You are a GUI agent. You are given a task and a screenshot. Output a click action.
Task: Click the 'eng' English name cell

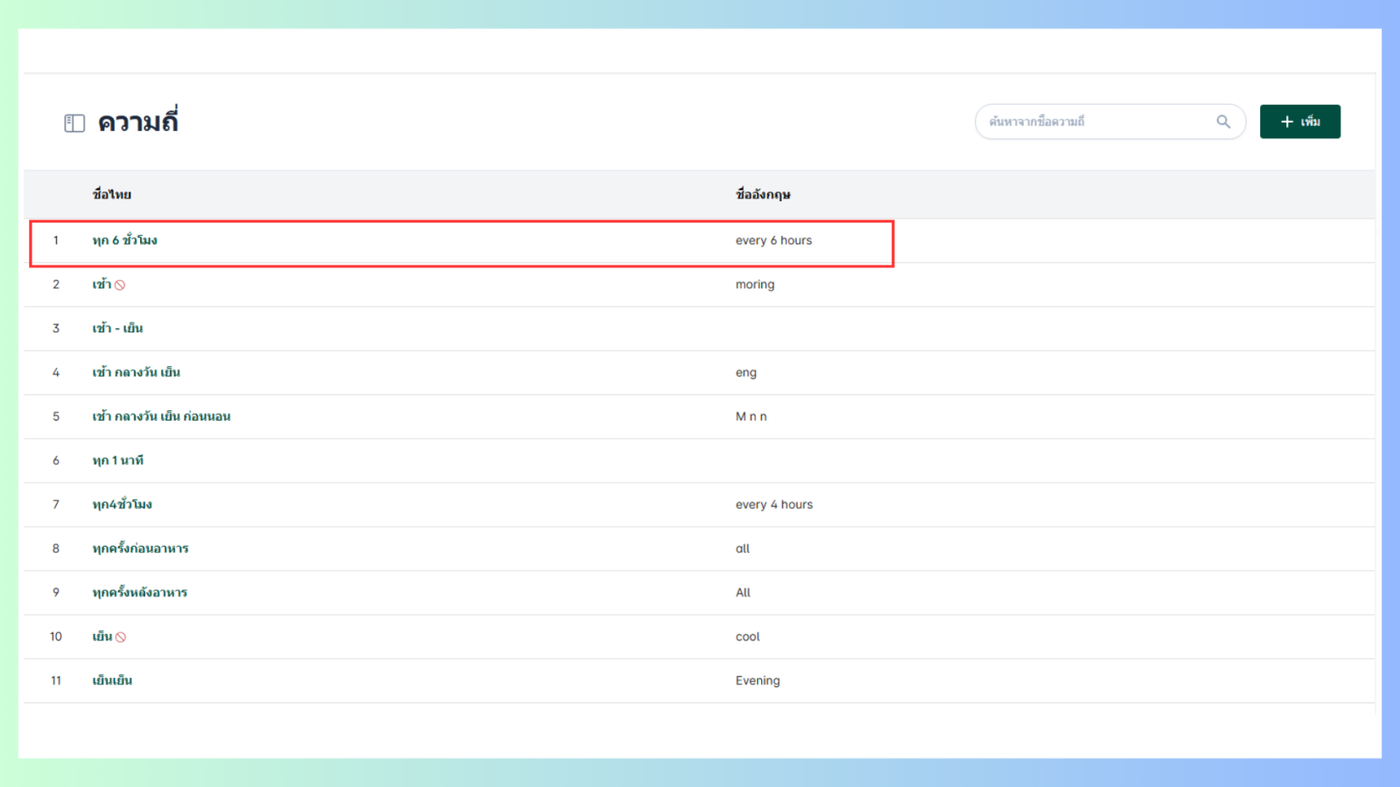click(x=746, y=372)
